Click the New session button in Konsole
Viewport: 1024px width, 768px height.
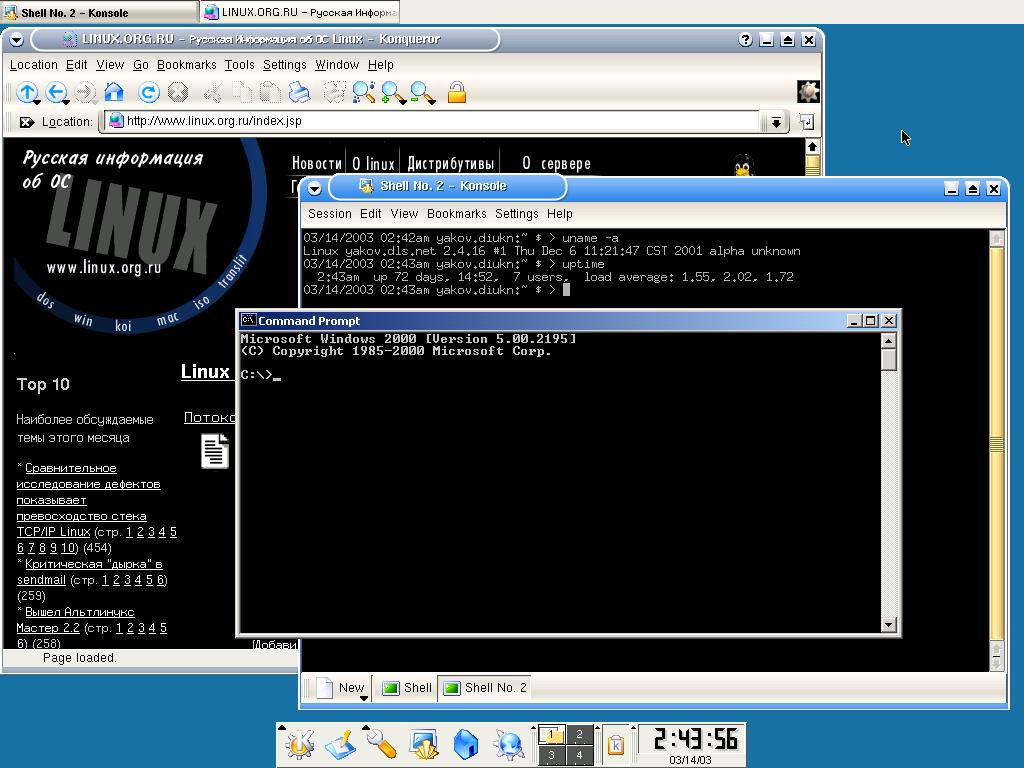tap(342, 688)
